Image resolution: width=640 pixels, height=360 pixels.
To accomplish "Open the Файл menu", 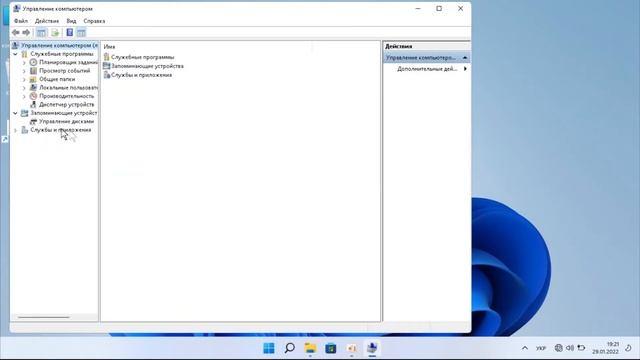I will click(21, 21).
